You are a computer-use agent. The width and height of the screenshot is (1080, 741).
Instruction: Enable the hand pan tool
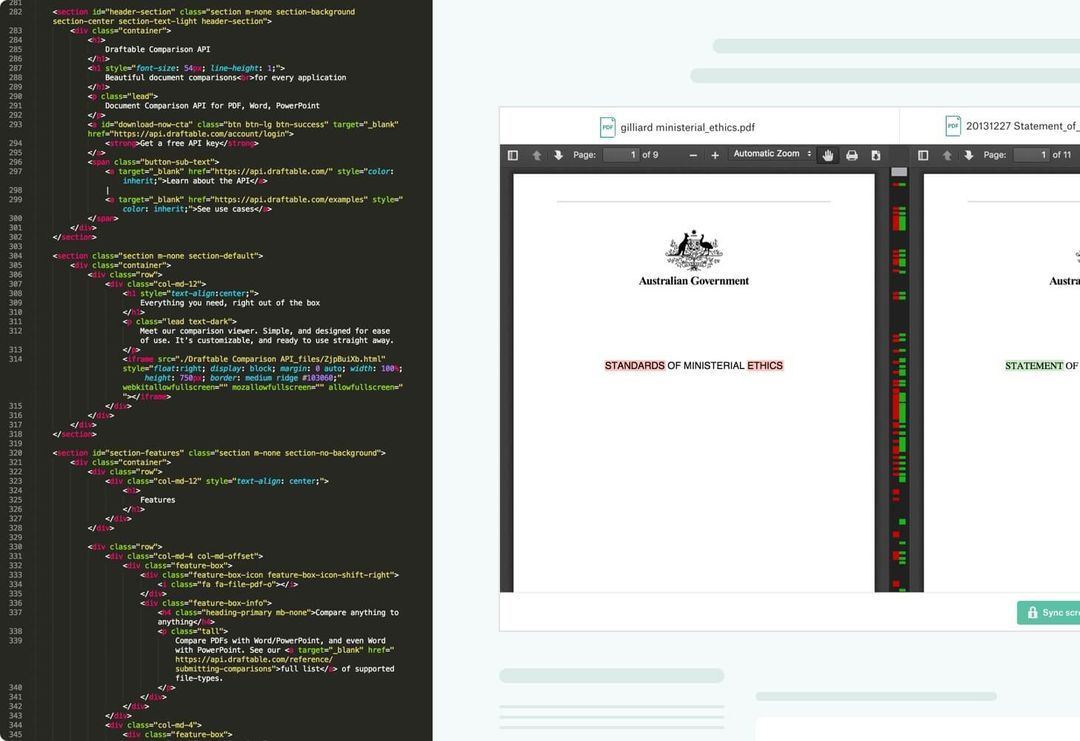(827, 156)
